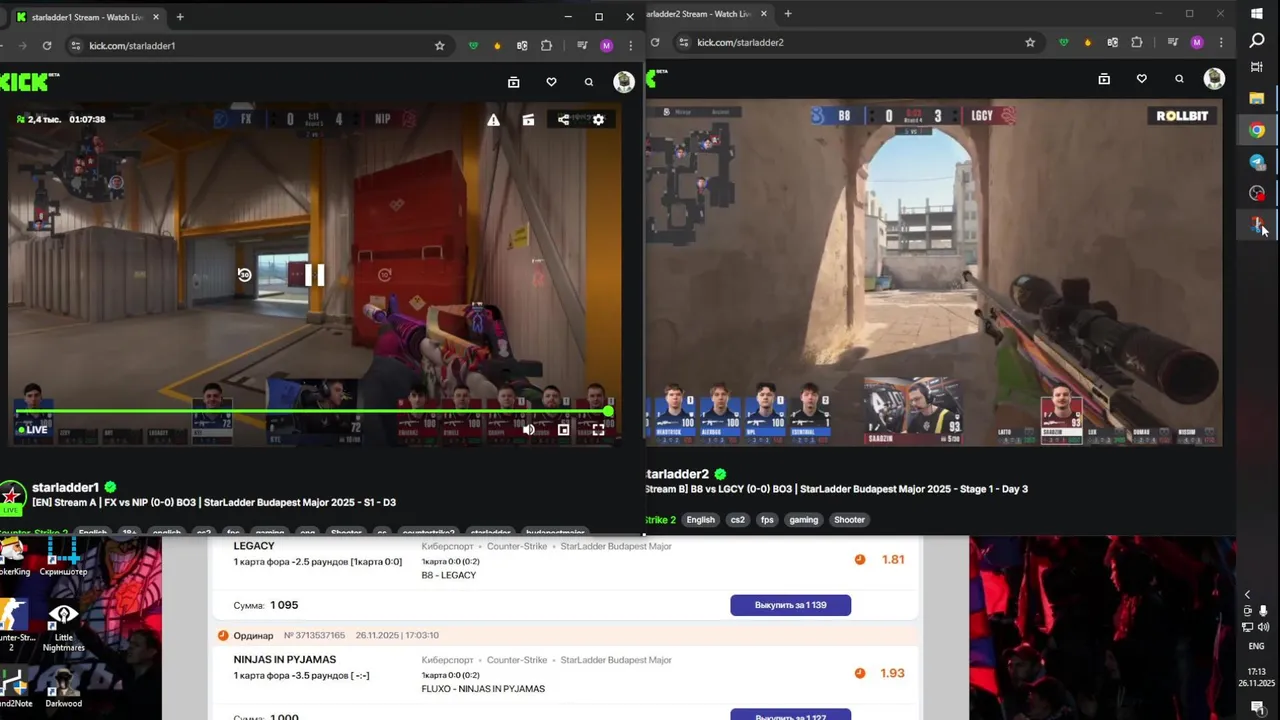
Task: Open Darkwood desktop shortcut
Action: point(63,686)
